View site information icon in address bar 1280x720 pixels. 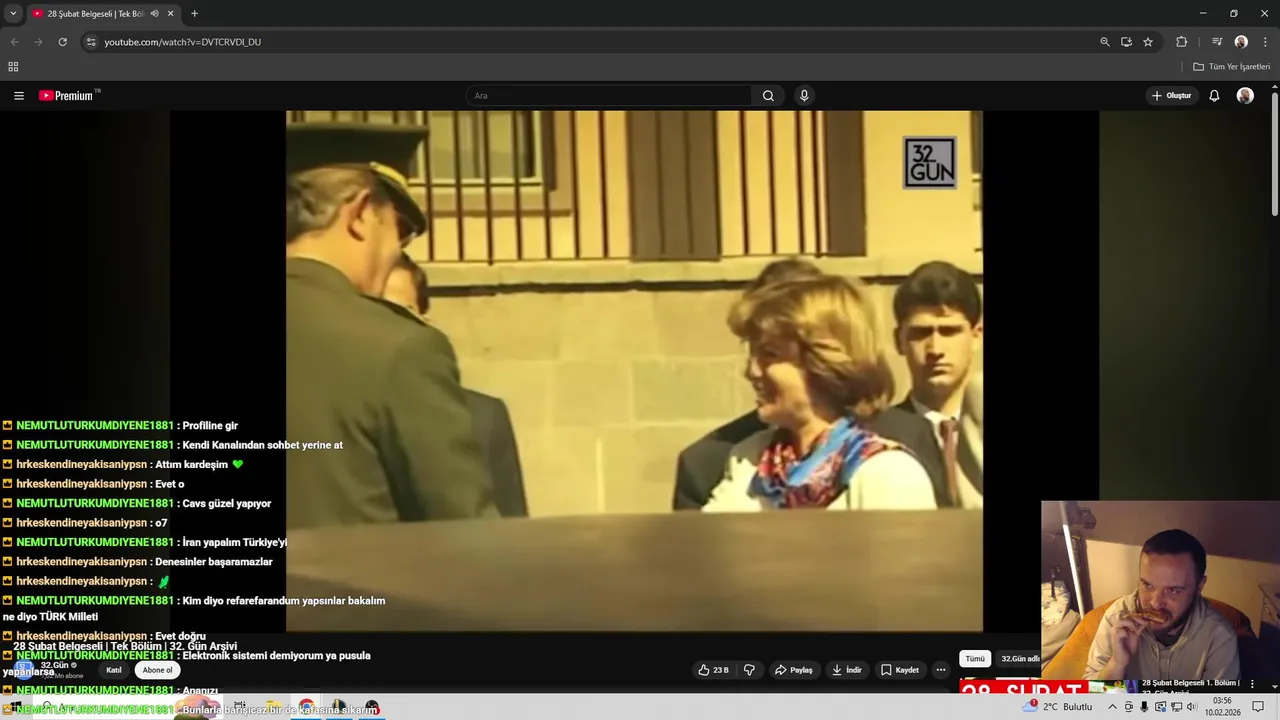click(x=91, y=42)
